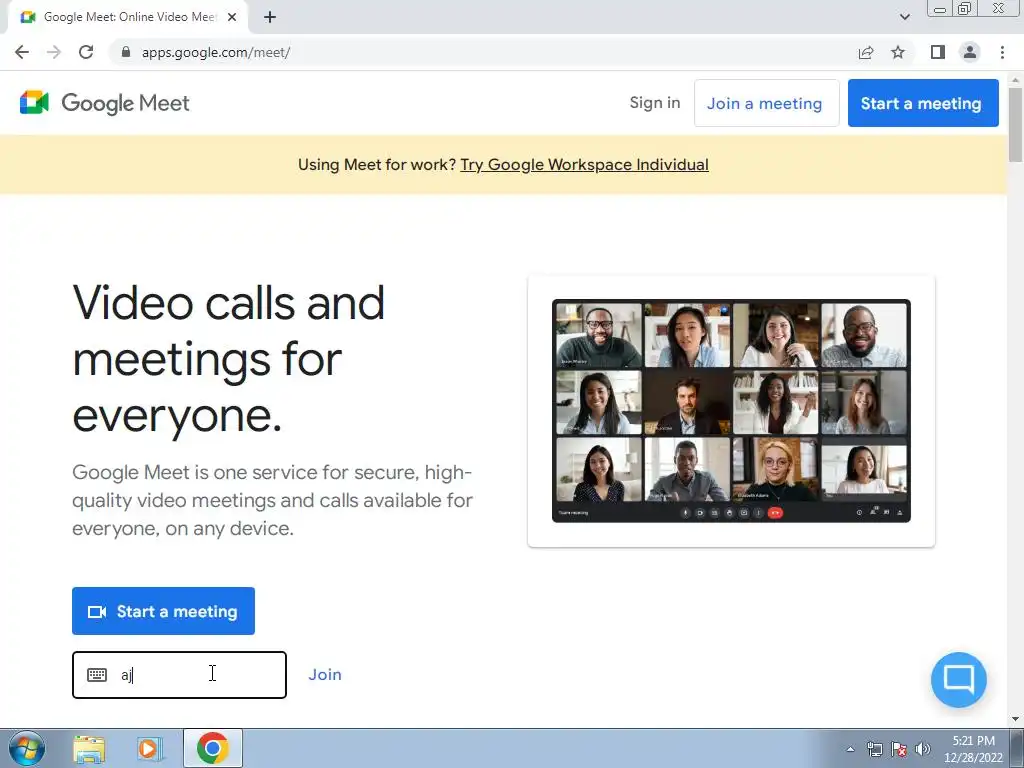Click the video meeting grid preview image
The image size is (1024, 768).
pos(731,411)
